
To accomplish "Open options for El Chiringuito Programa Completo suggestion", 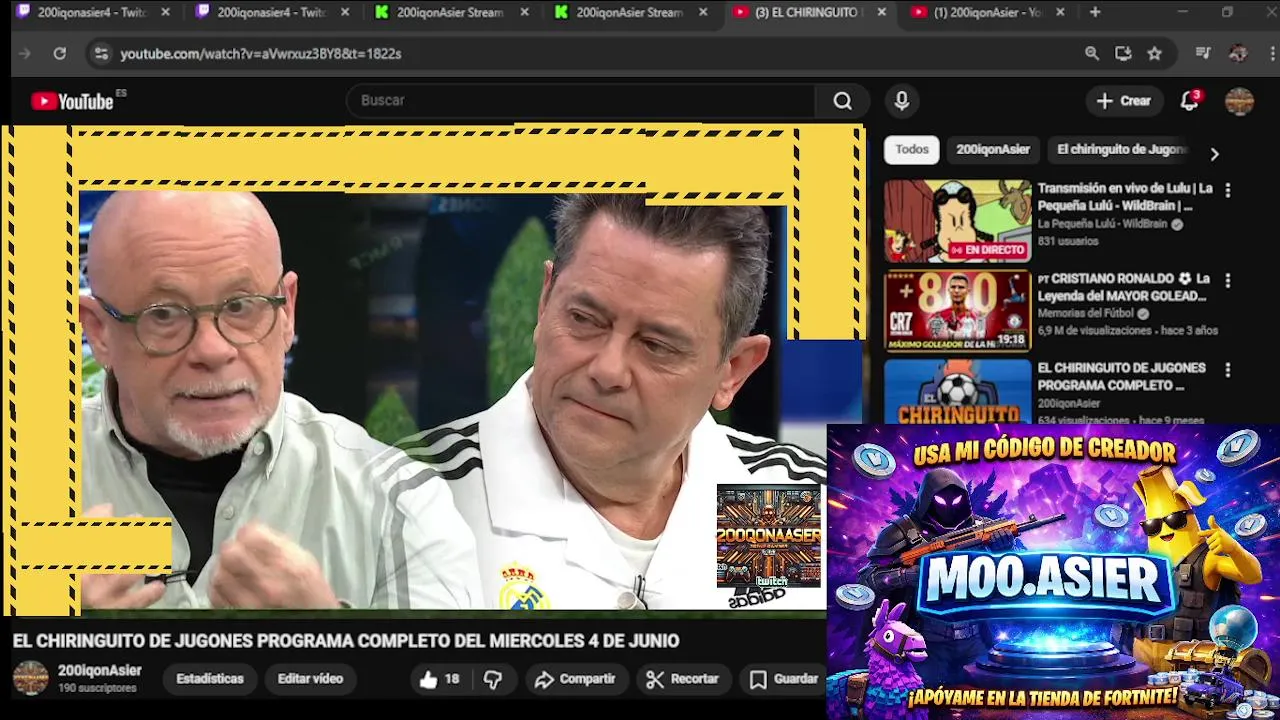I will (1228, 370).
